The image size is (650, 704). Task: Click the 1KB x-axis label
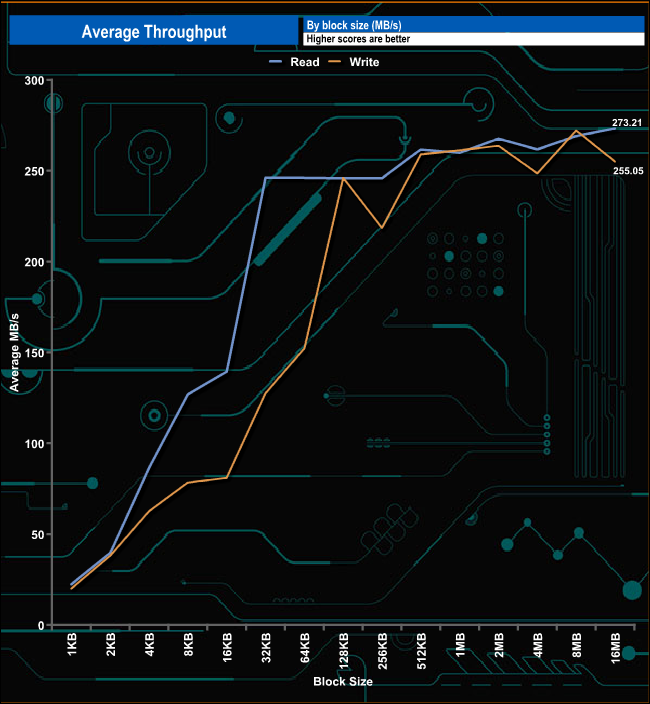72,644
